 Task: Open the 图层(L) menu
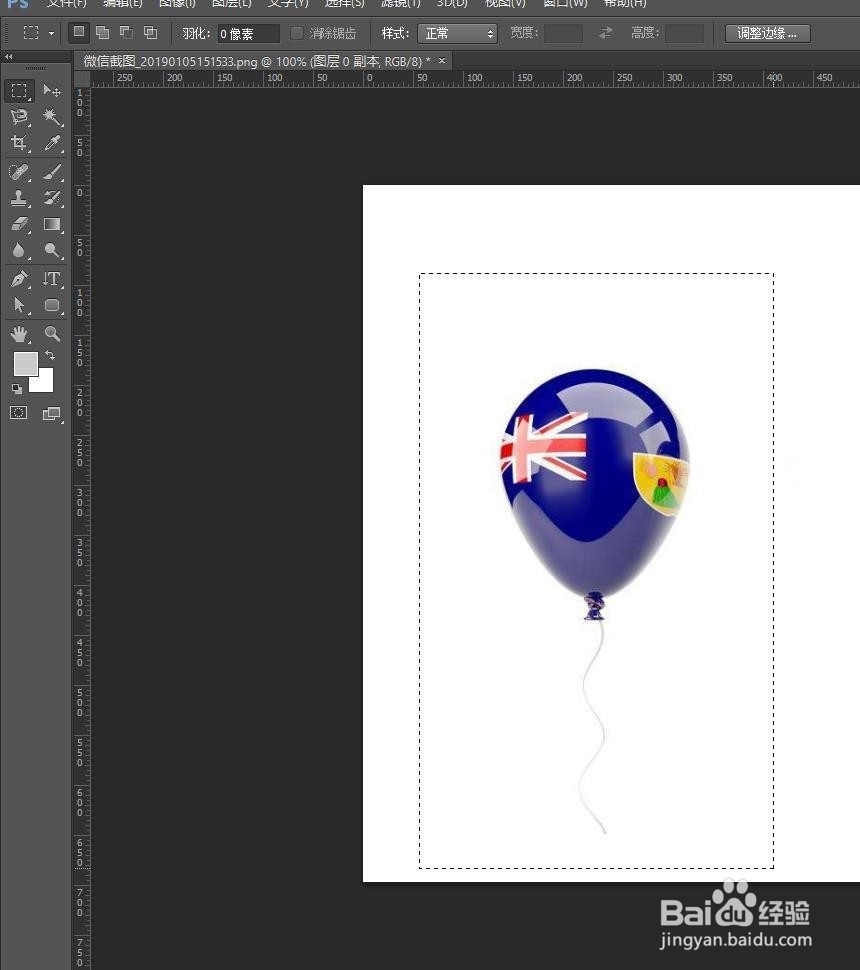[231, 3]
